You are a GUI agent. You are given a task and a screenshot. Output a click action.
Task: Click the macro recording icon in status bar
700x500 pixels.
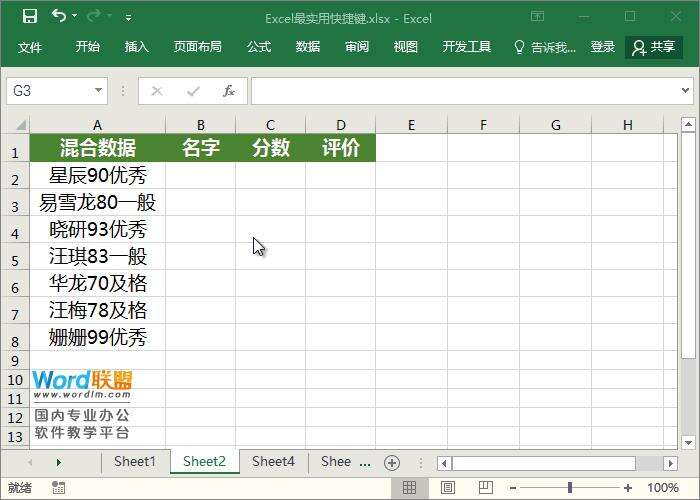click(x=58, y=488)
